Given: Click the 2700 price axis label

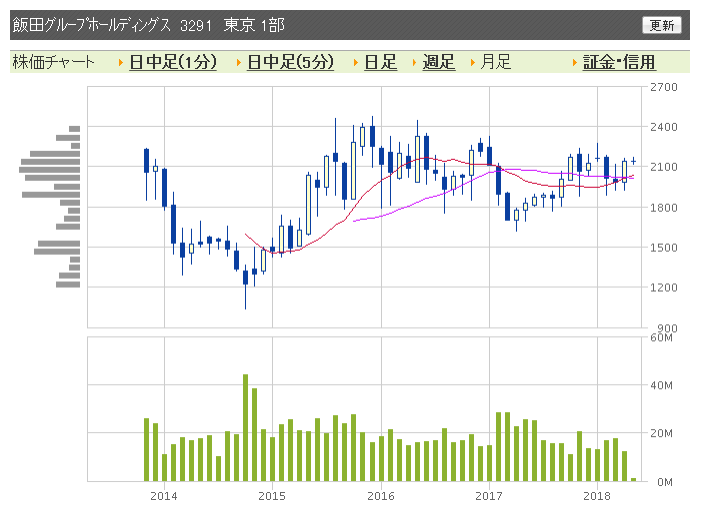Looking at the screenshot, I should coord(664,87).
